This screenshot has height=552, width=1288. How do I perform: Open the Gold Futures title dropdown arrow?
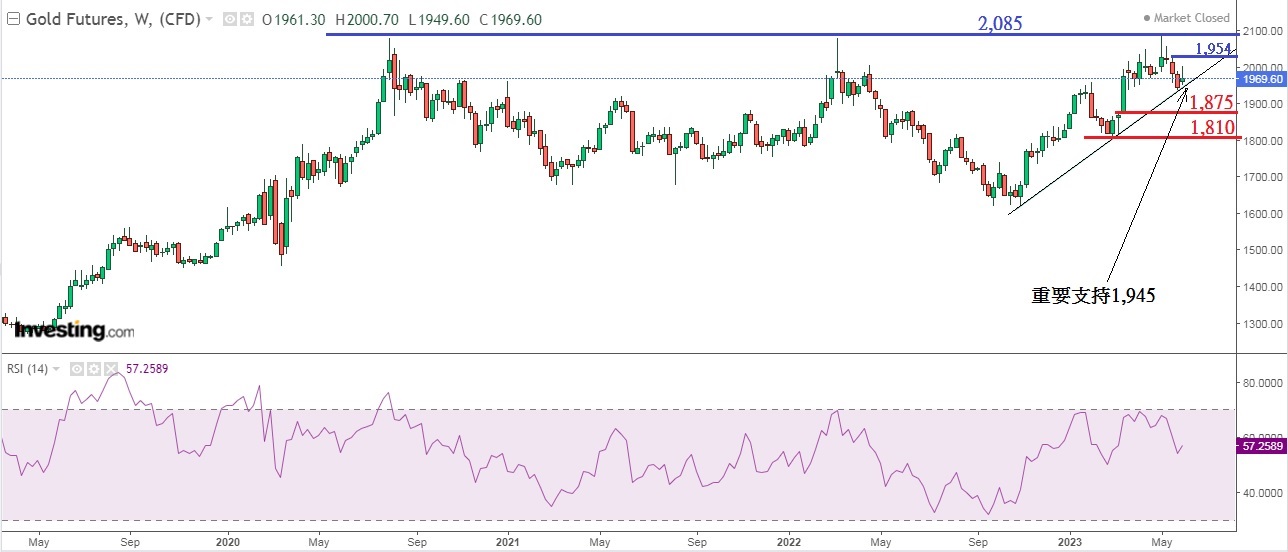tap(209, 19)
